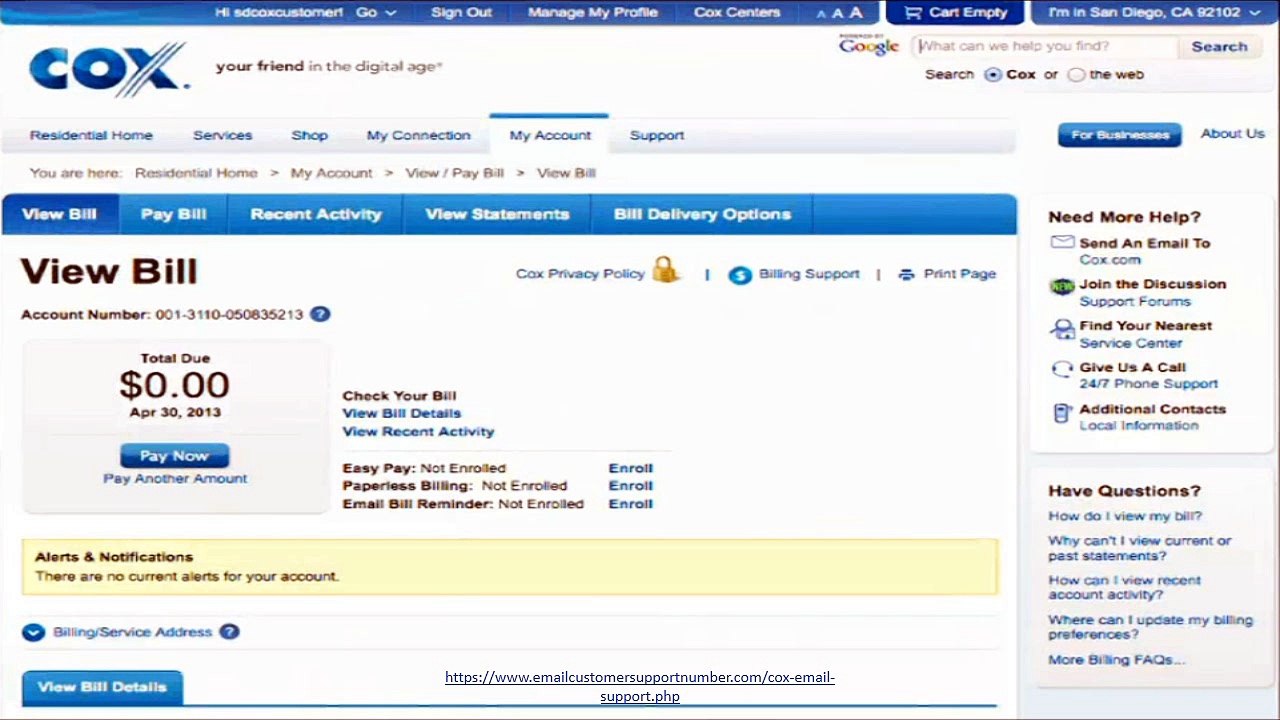Open the My Connection menu
The width and height of the screenshot is (1280, 720).
point(418,135)
